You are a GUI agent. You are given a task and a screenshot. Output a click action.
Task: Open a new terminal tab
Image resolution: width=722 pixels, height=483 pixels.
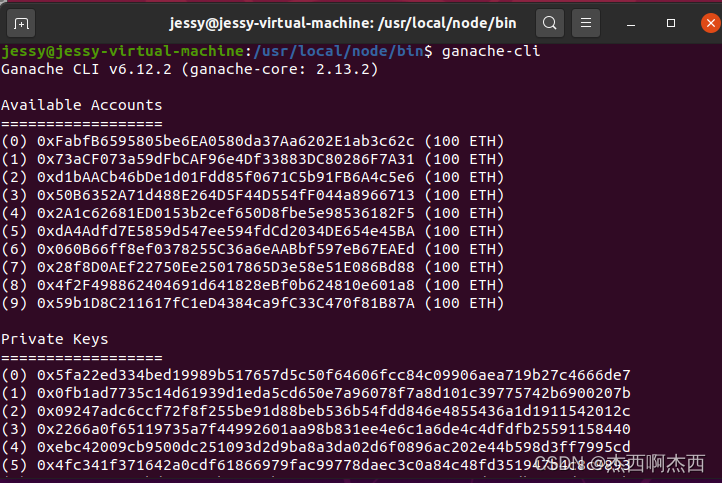[x=21, y=23]
